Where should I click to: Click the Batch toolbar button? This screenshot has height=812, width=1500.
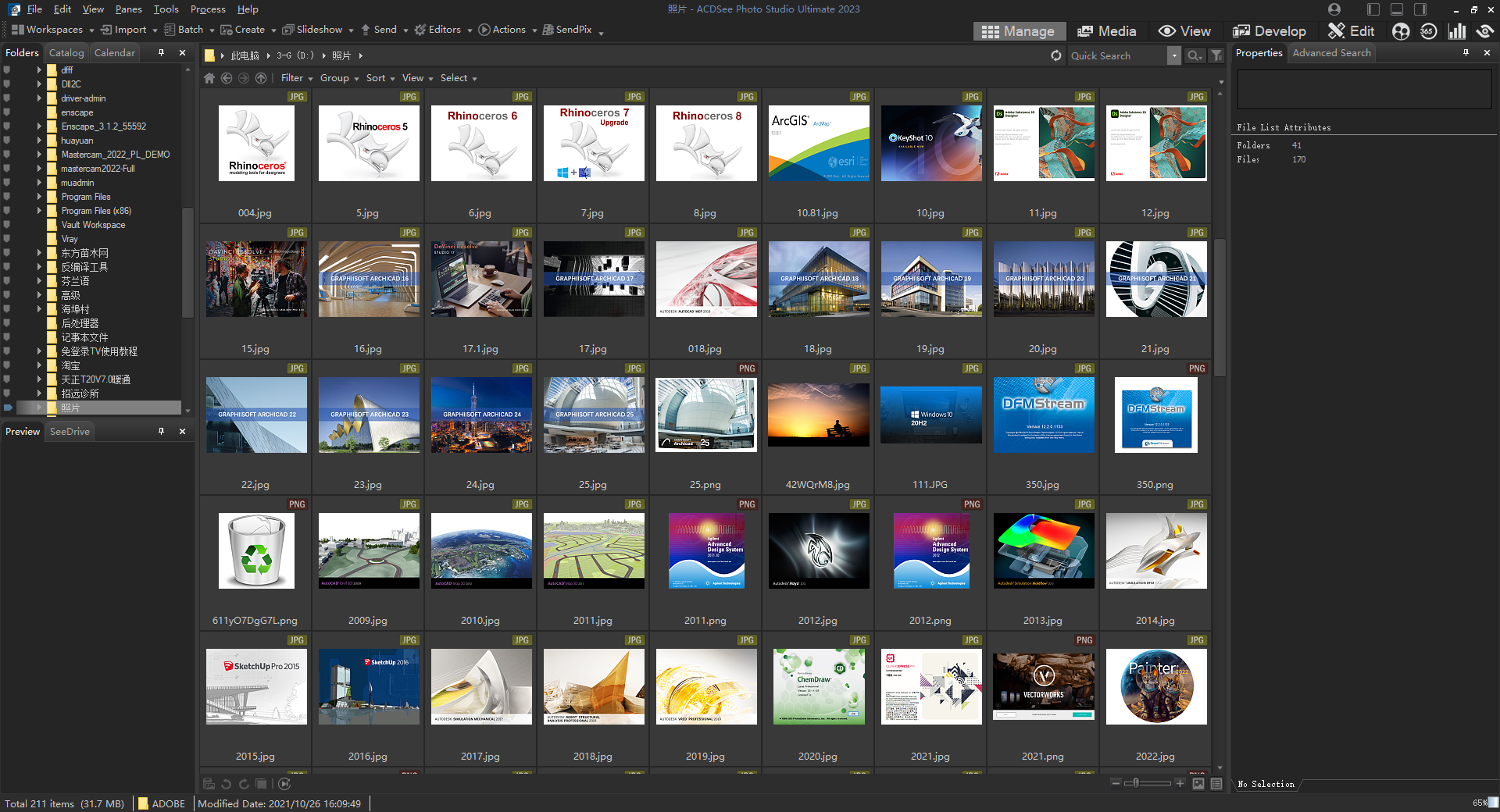coord(184,30)
